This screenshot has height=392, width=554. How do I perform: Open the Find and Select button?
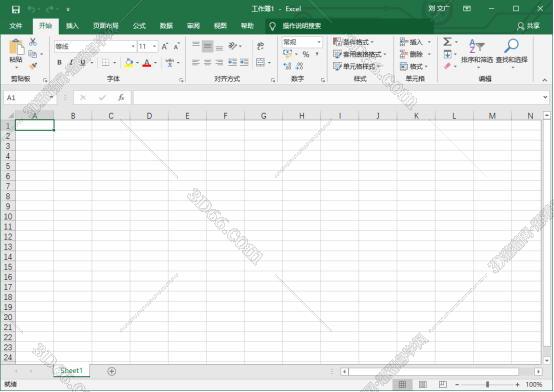click(512, 53)
